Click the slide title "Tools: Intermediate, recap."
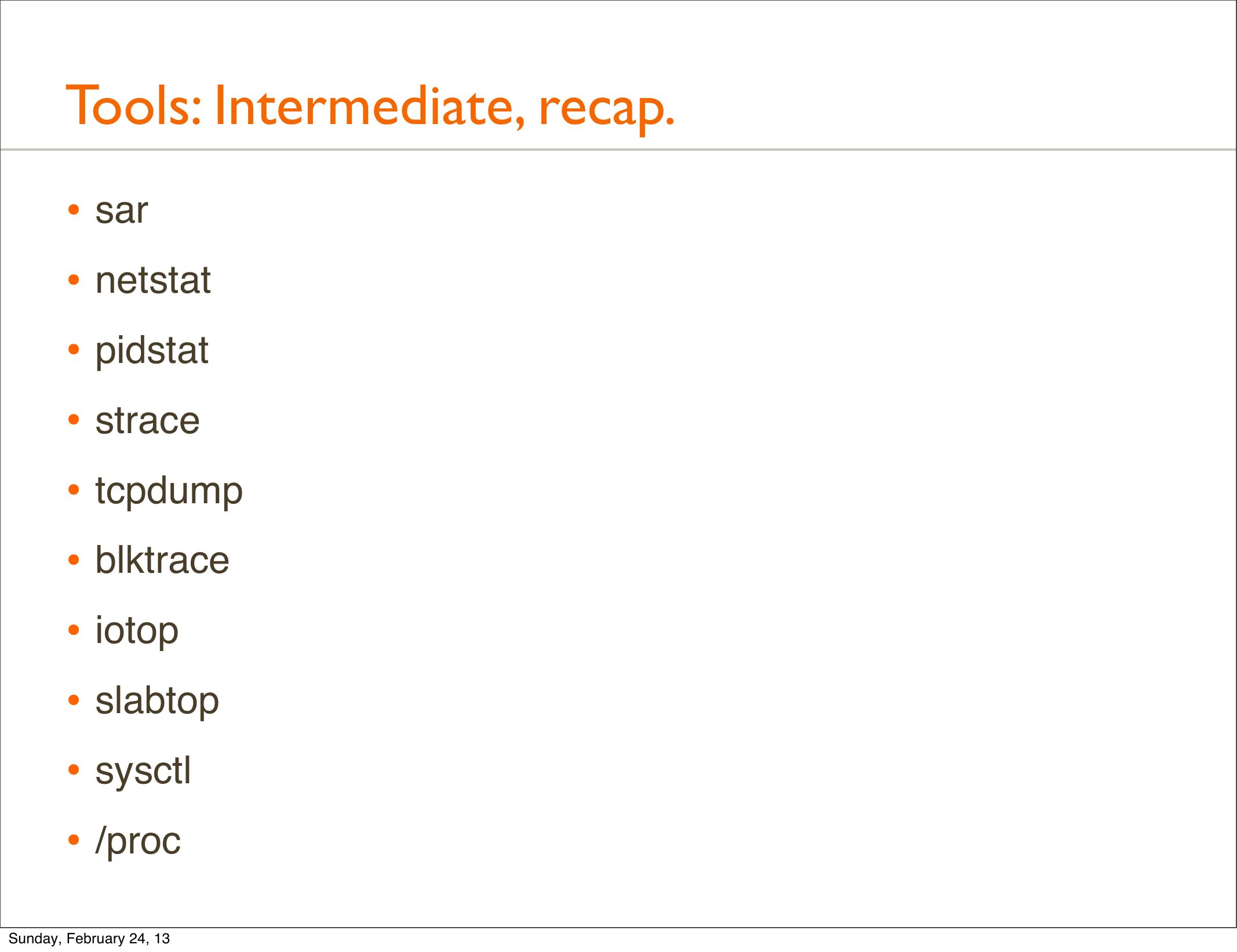The width and height of the screenshot is (1237, 952). [370, 106]
